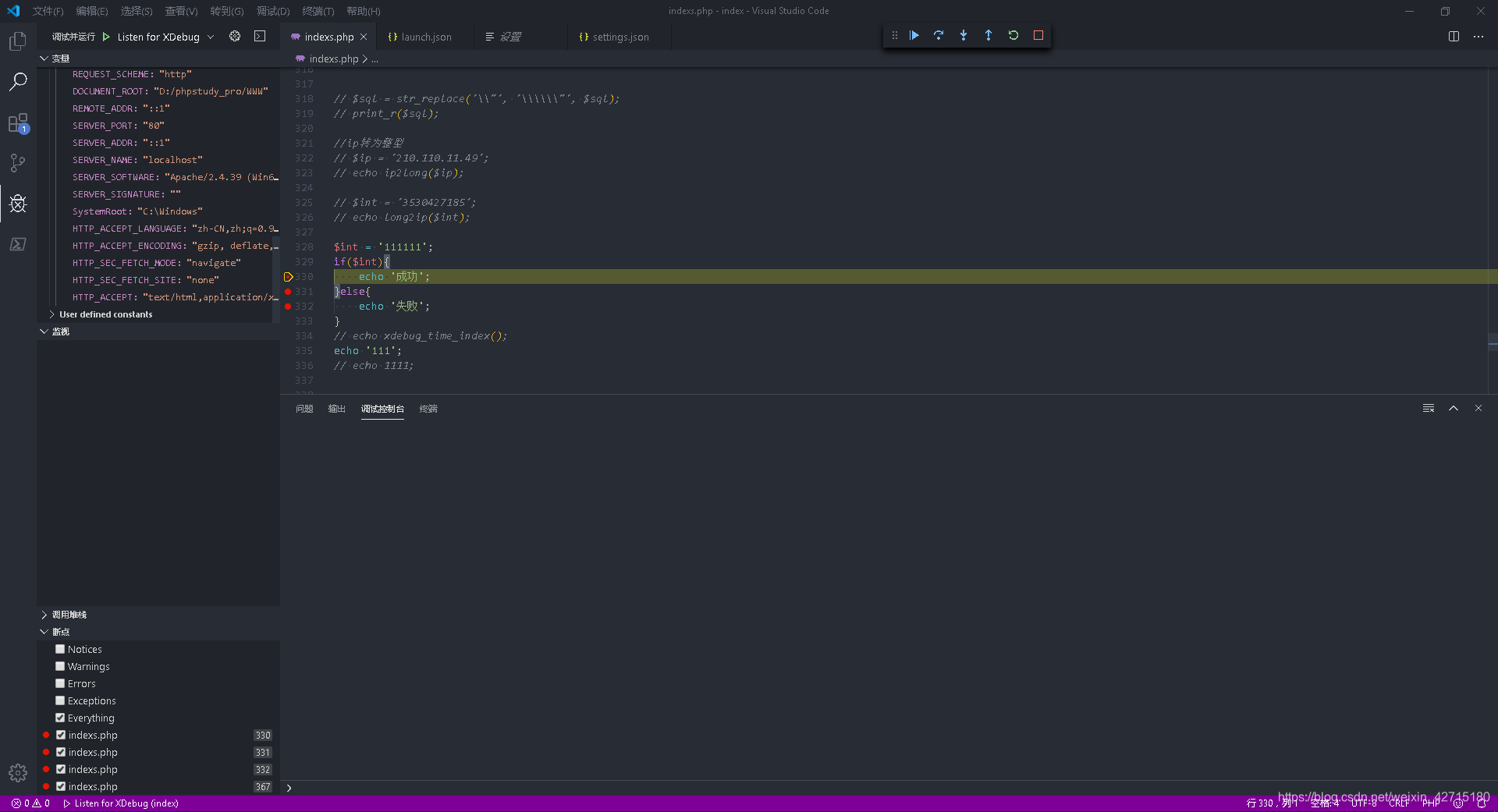Open the Extensions view

17,123
